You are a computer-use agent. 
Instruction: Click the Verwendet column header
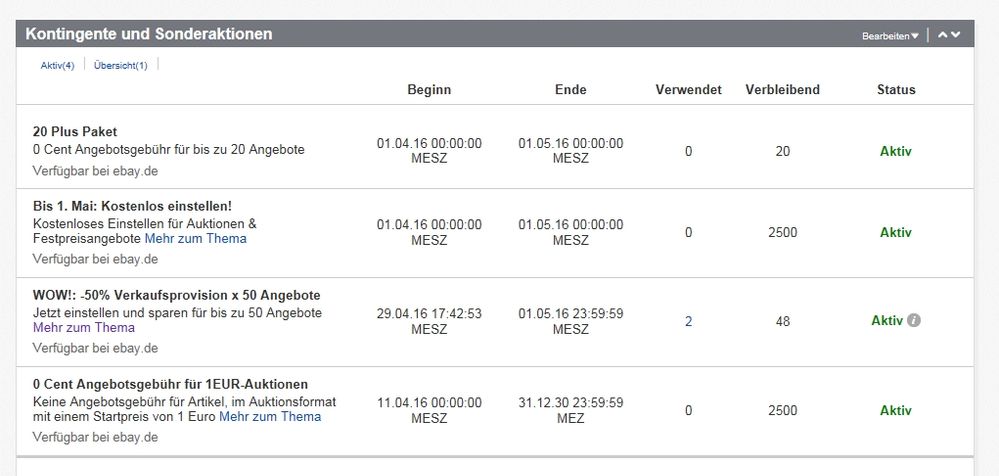tap(688, 90)
